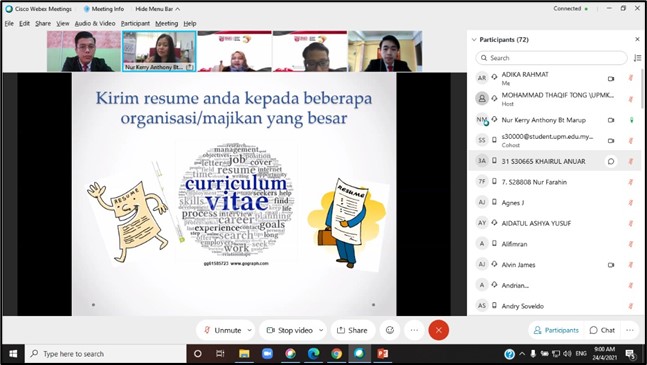Expand audio options arrow next to Unmute
647x365 pixels.
pos(249,330)
